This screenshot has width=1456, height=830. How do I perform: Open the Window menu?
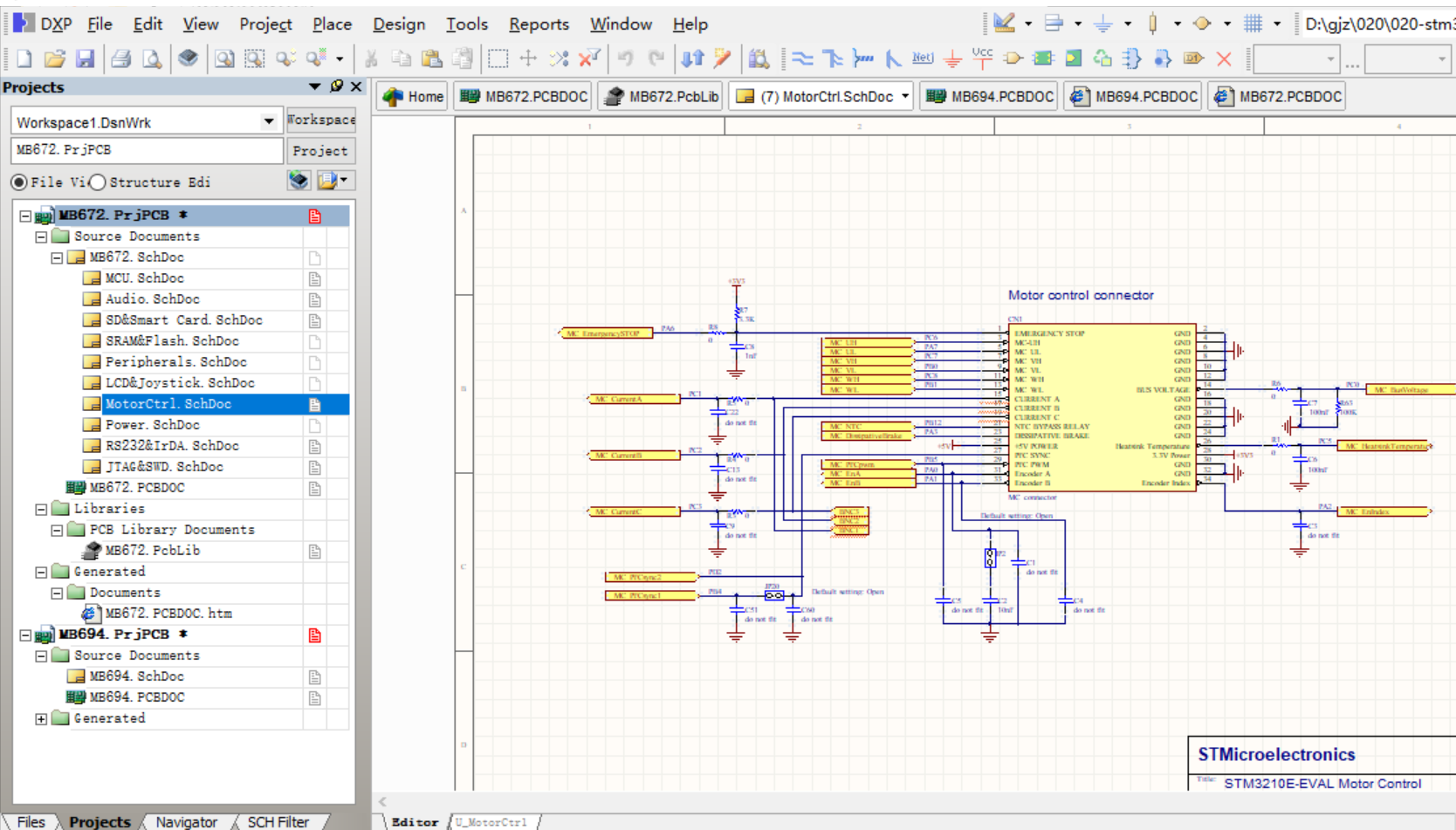point(621,24)
